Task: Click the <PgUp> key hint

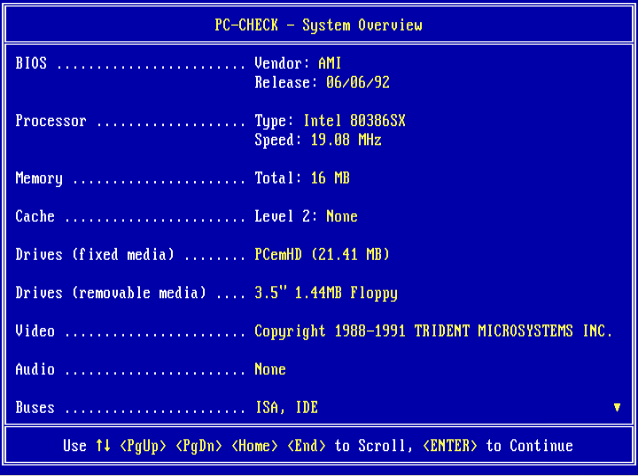Action: tap(143, 446)
